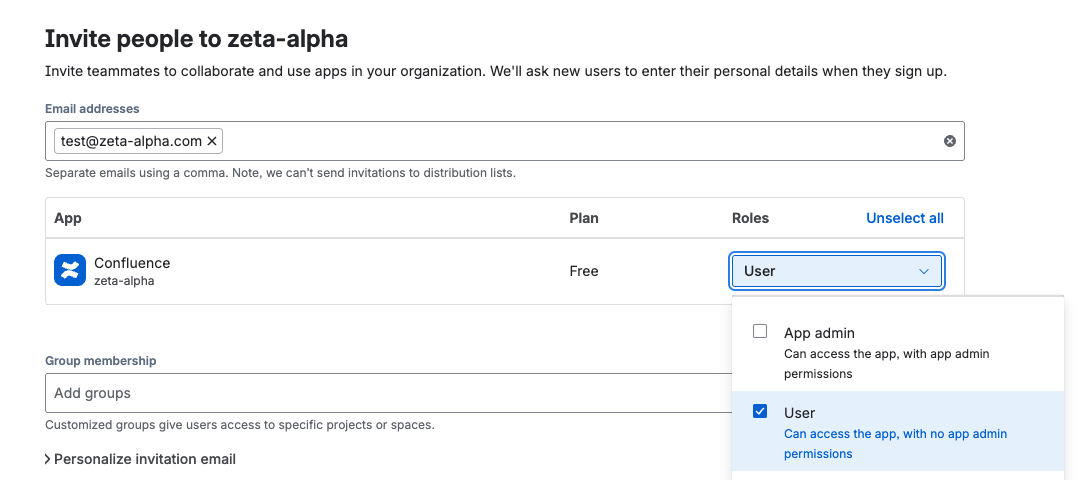
Task: Click the test@zeta-alpha.com email text
Action: coord(131,141)
